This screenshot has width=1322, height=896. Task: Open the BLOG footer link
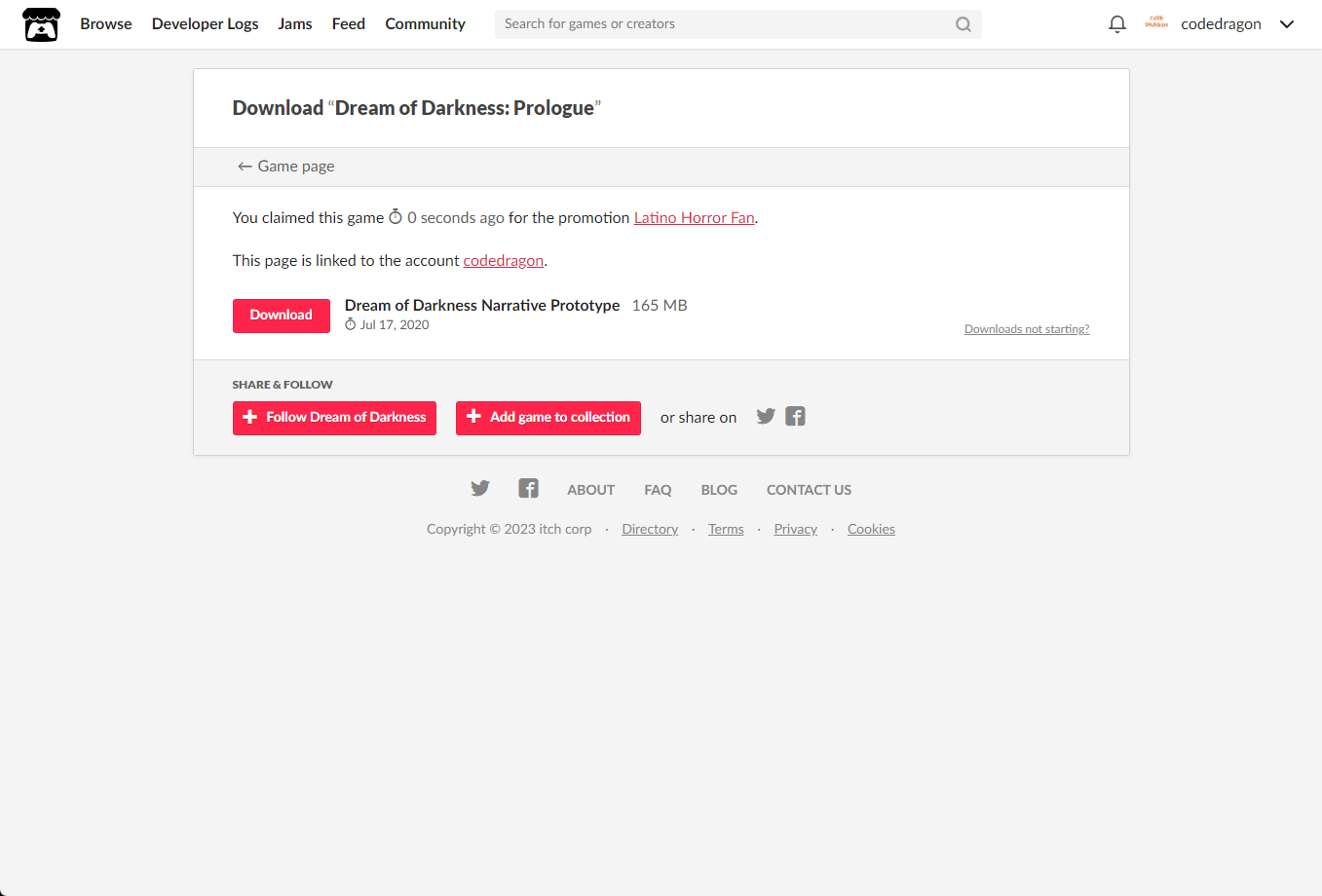pos(719,490)
